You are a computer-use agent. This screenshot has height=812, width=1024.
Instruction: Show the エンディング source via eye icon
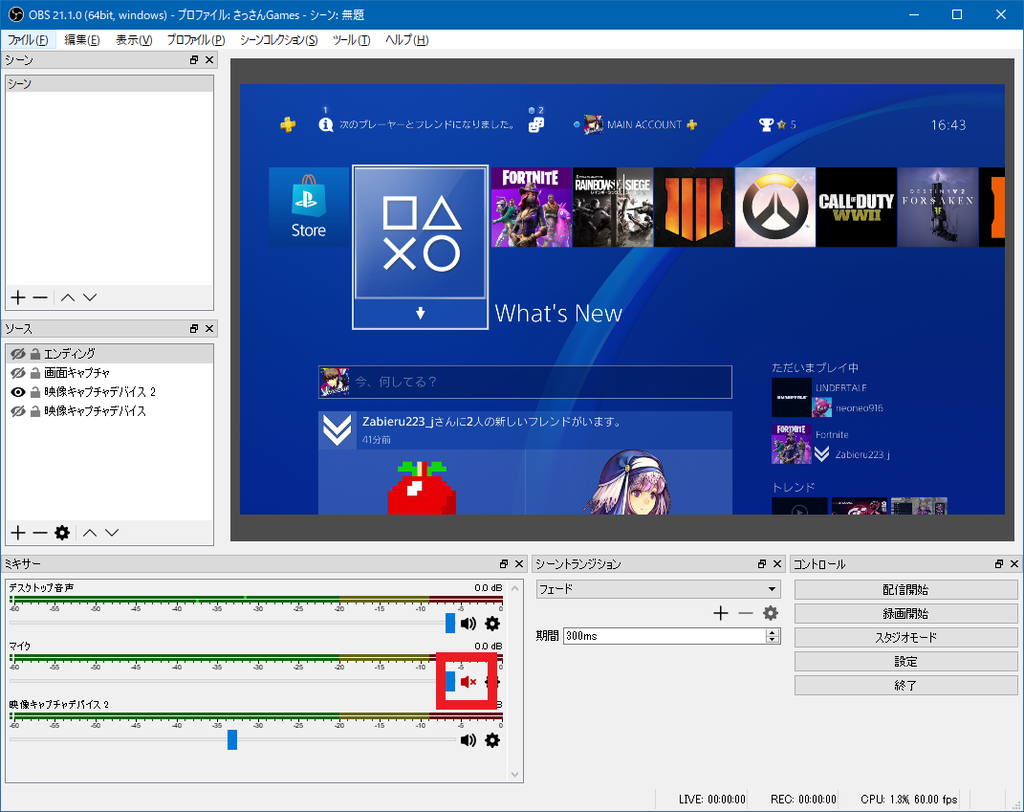click(18, 354)
